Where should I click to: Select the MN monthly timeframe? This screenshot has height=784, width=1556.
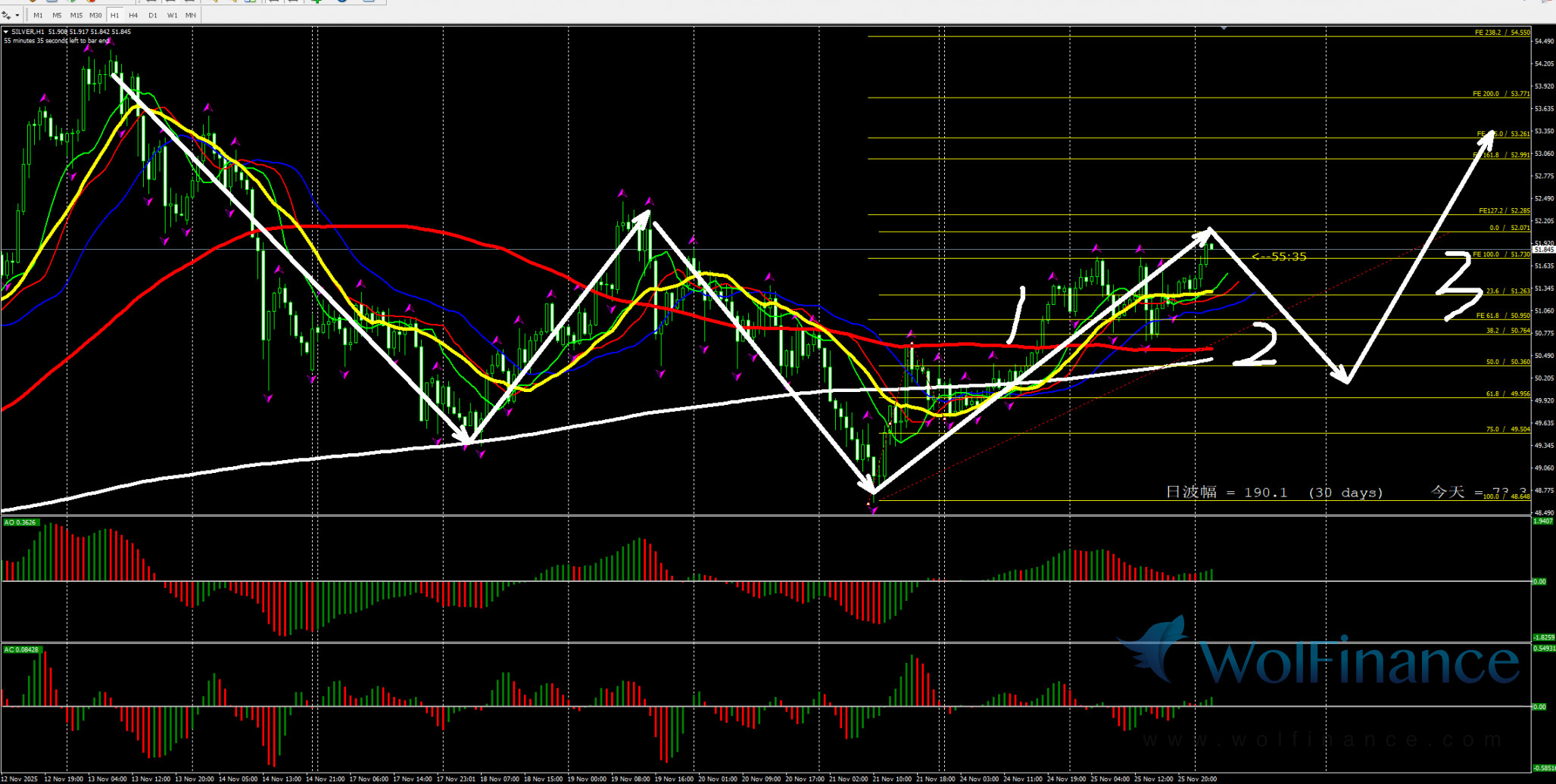click(191, 15)
